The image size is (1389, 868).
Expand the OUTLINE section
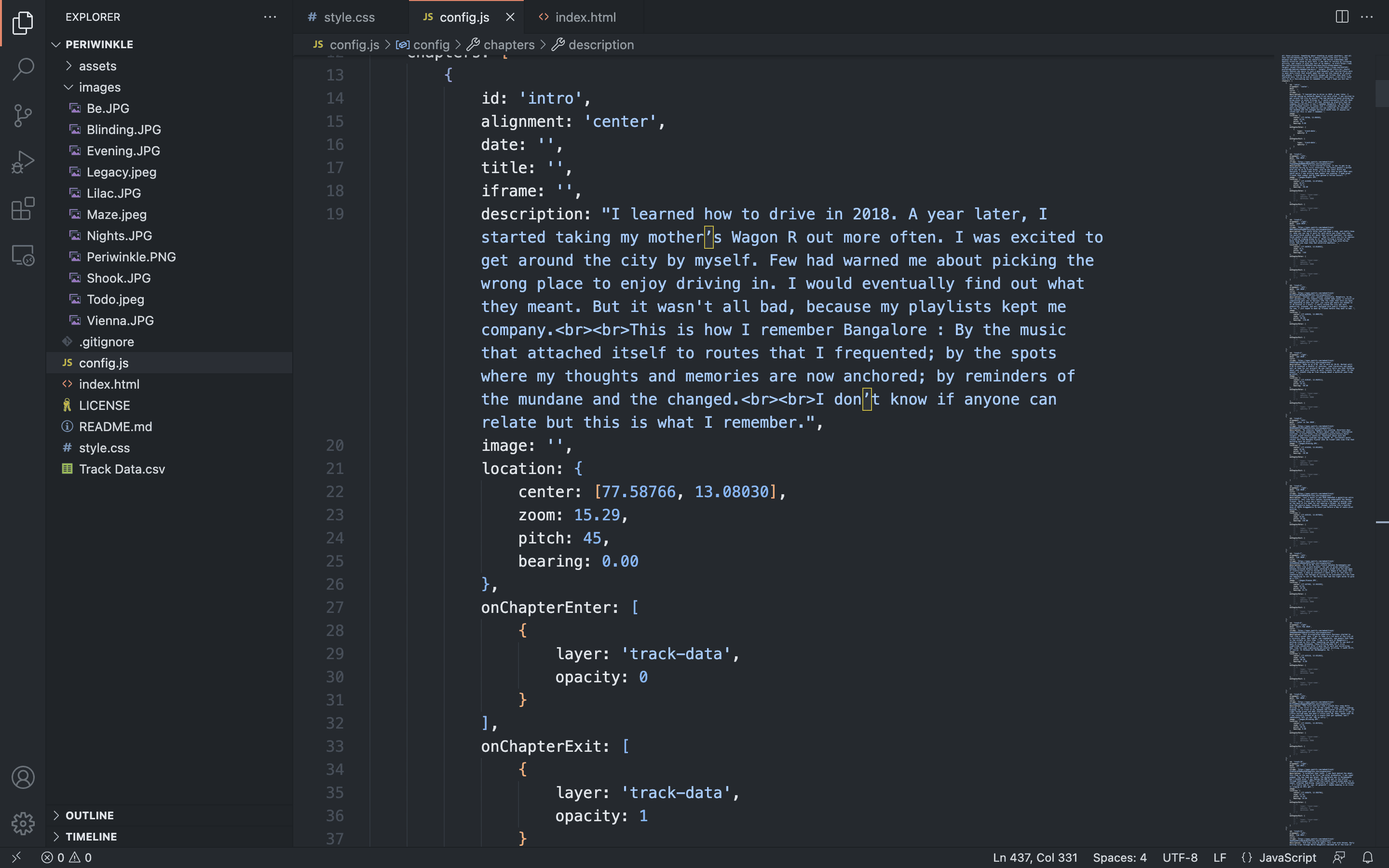[x=89, y=815]
